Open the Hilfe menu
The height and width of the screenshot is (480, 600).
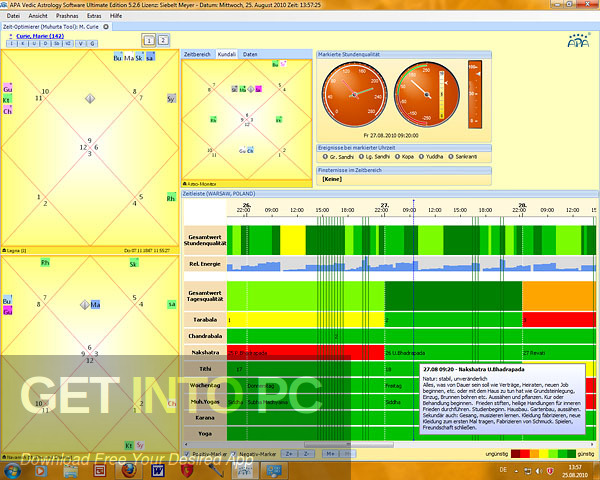[x=116, y=16]
